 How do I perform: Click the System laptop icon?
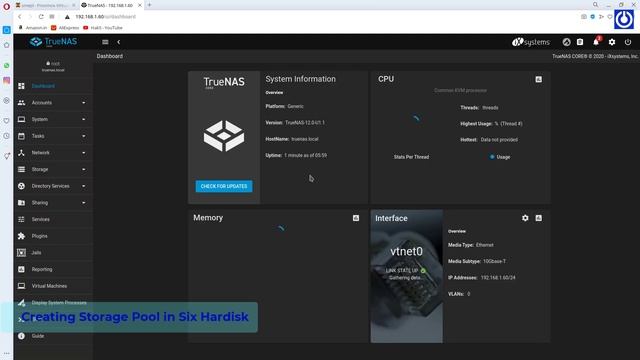coord(21,120)
